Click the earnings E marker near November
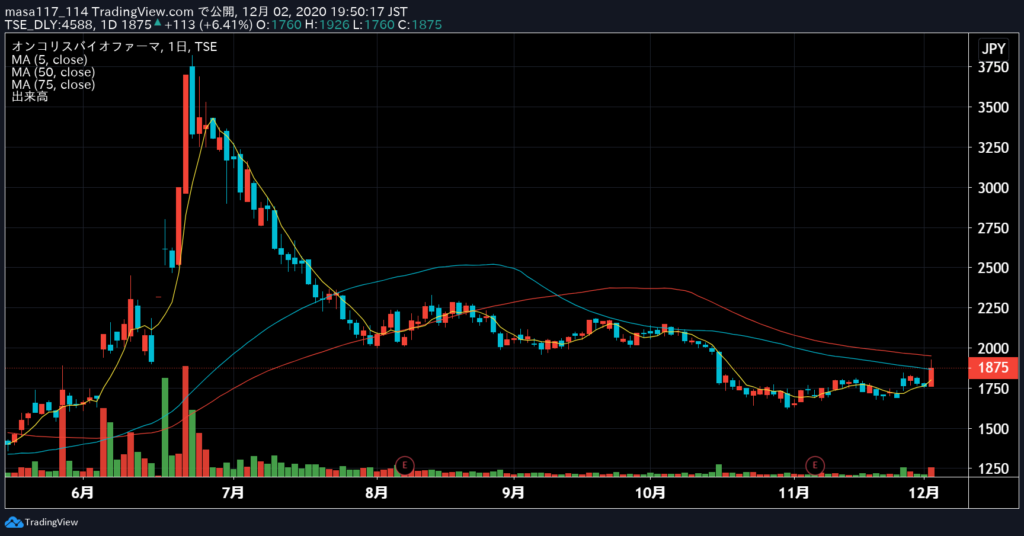The image size is (1024, 536). [814, 465]
